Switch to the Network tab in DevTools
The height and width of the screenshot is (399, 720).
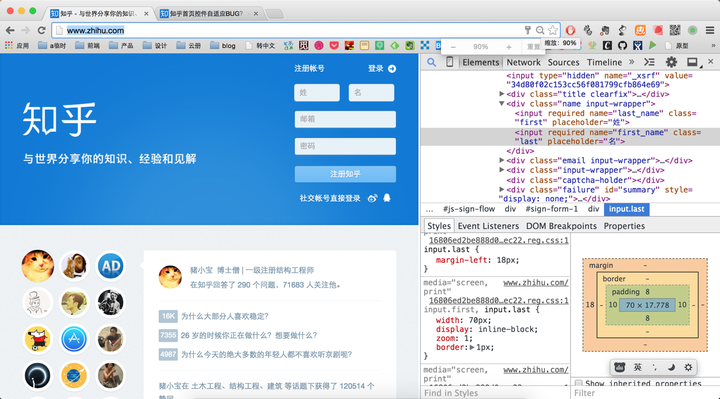coord(523,62)
